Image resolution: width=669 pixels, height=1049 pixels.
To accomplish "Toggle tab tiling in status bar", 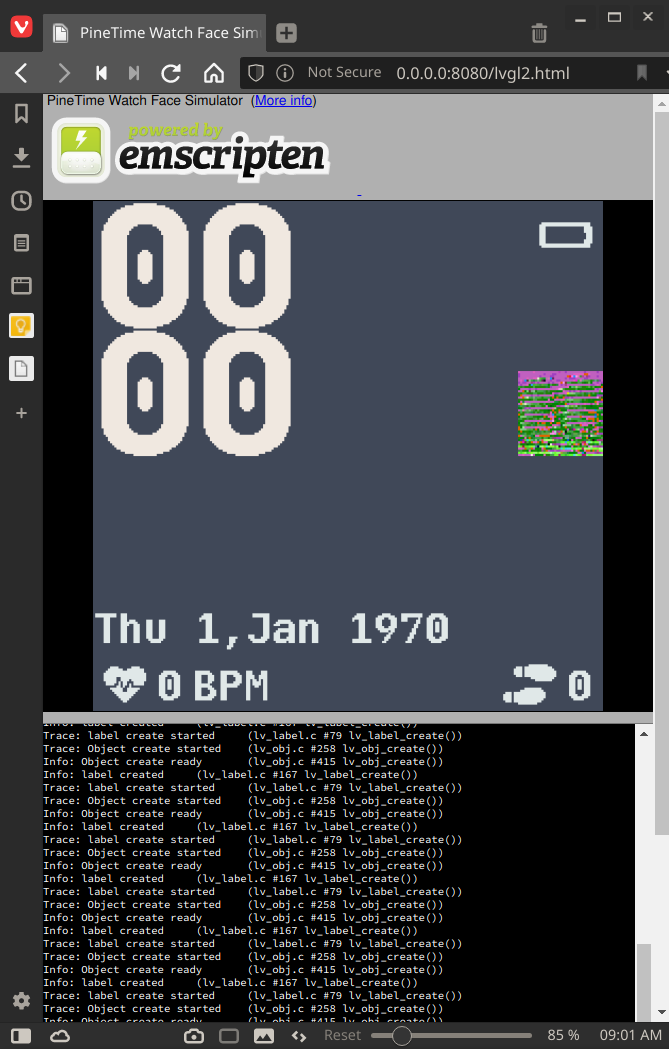I will point(229,1036).
